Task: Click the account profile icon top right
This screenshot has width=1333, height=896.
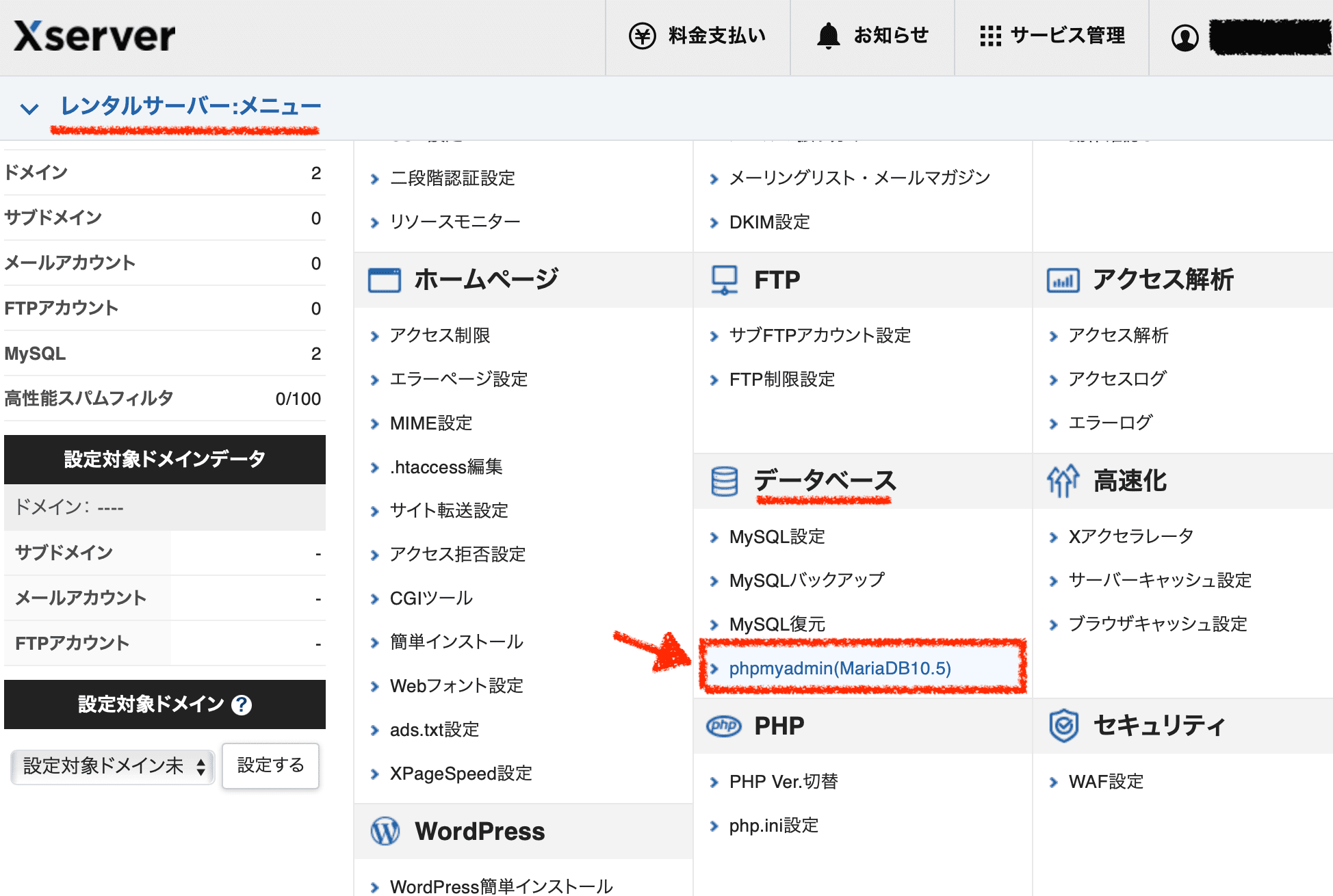Action: coord(1186,37)
